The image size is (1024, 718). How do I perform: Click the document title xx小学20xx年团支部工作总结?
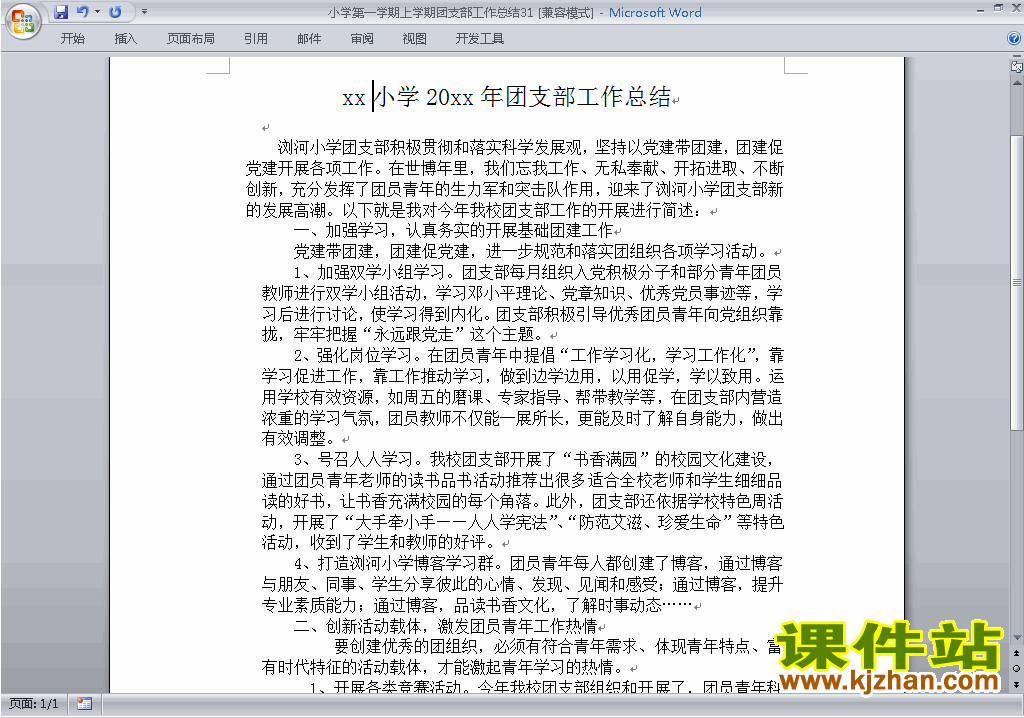[507, 97]
